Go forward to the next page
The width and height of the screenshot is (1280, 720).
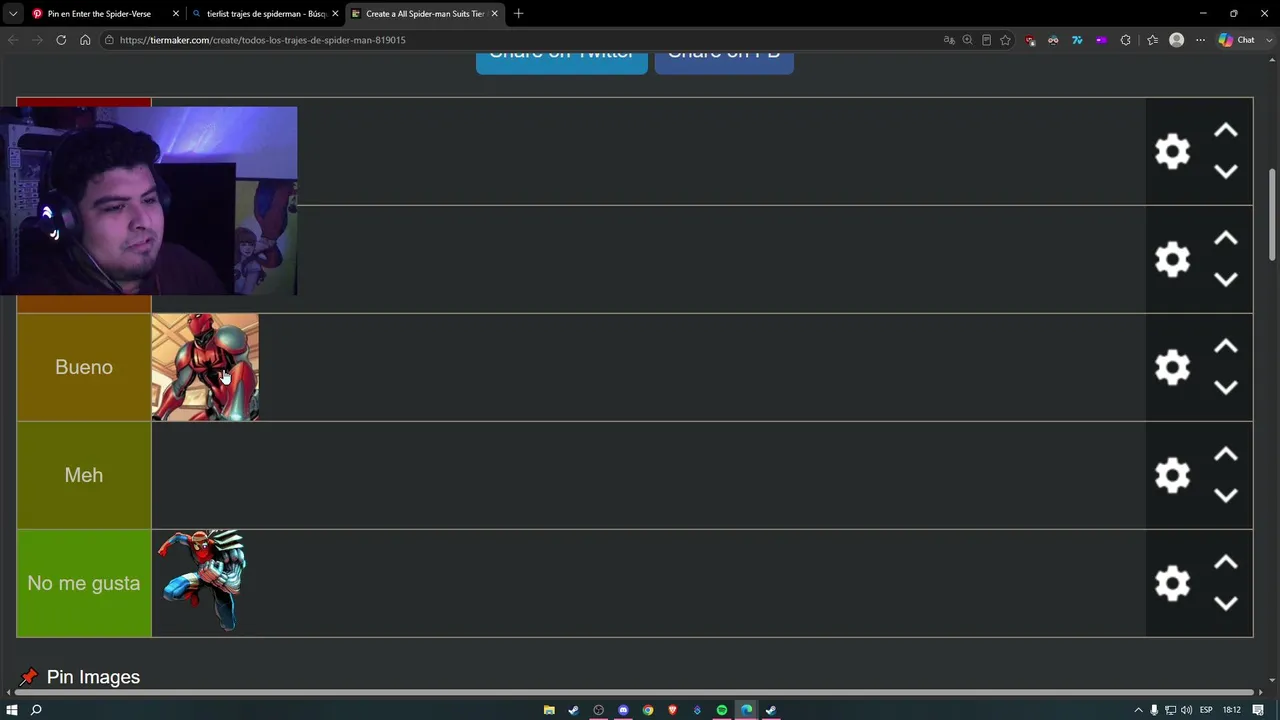(x=37, y=40)
